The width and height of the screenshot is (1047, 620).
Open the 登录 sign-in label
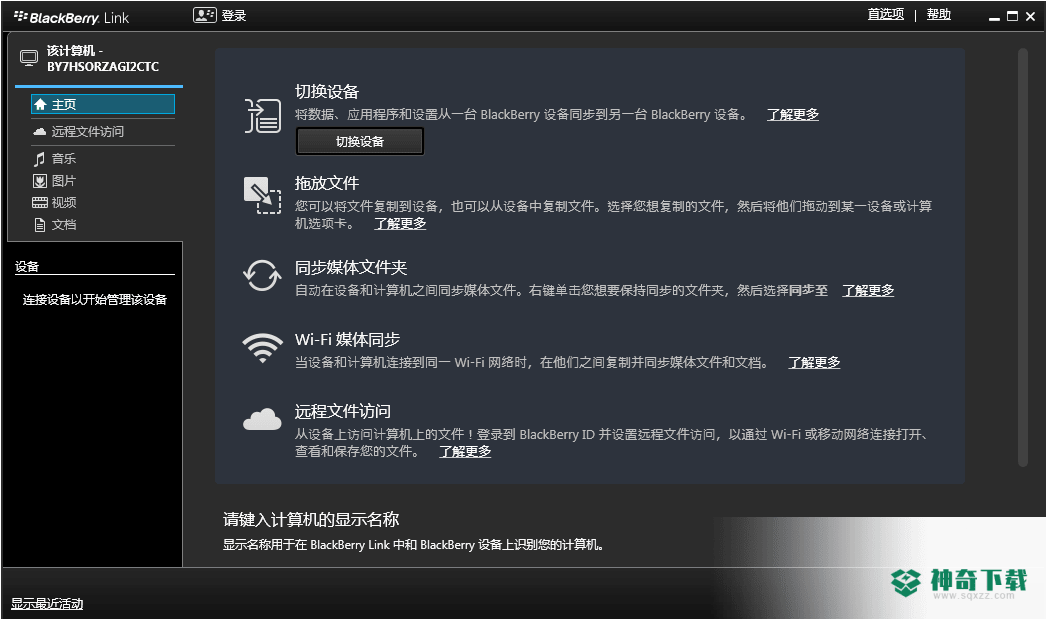point(234,15)
